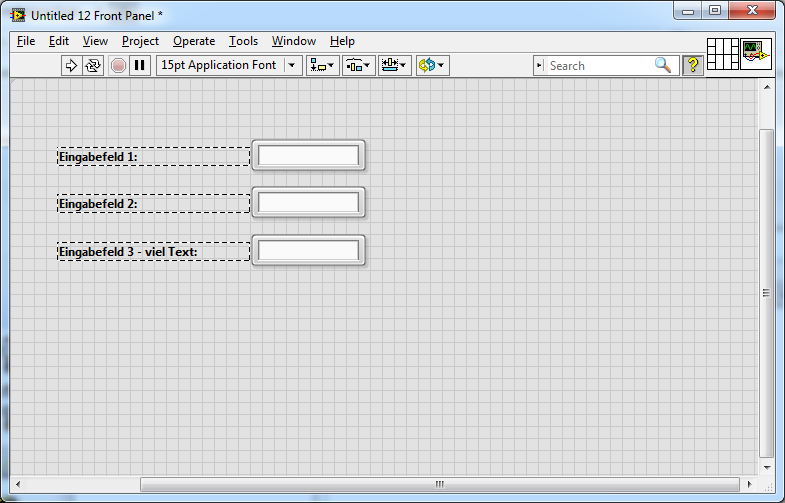
Task: Click the input box beside Eingabefeld 3
Action: 308,250
